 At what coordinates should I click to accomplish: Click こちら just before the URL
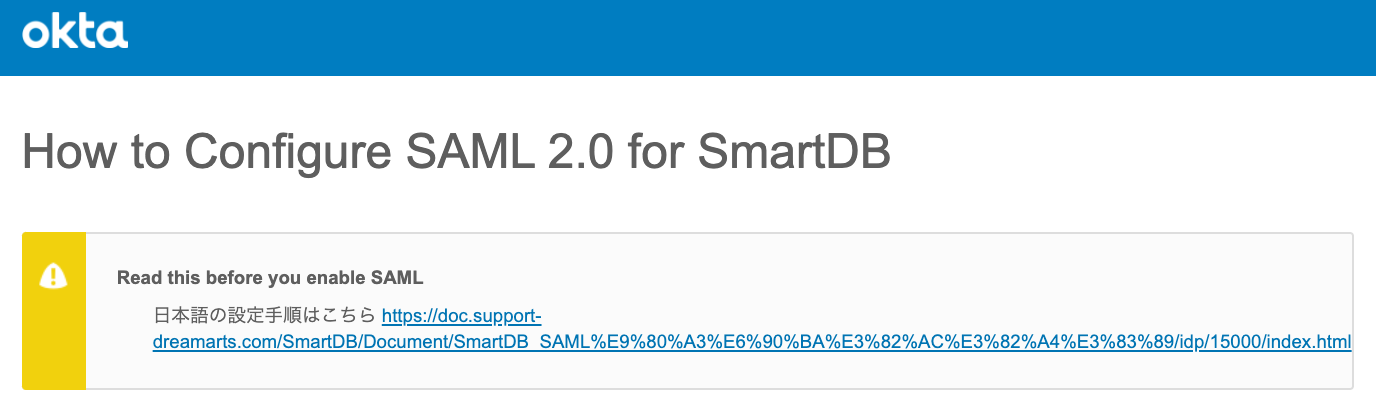[349, 316]
